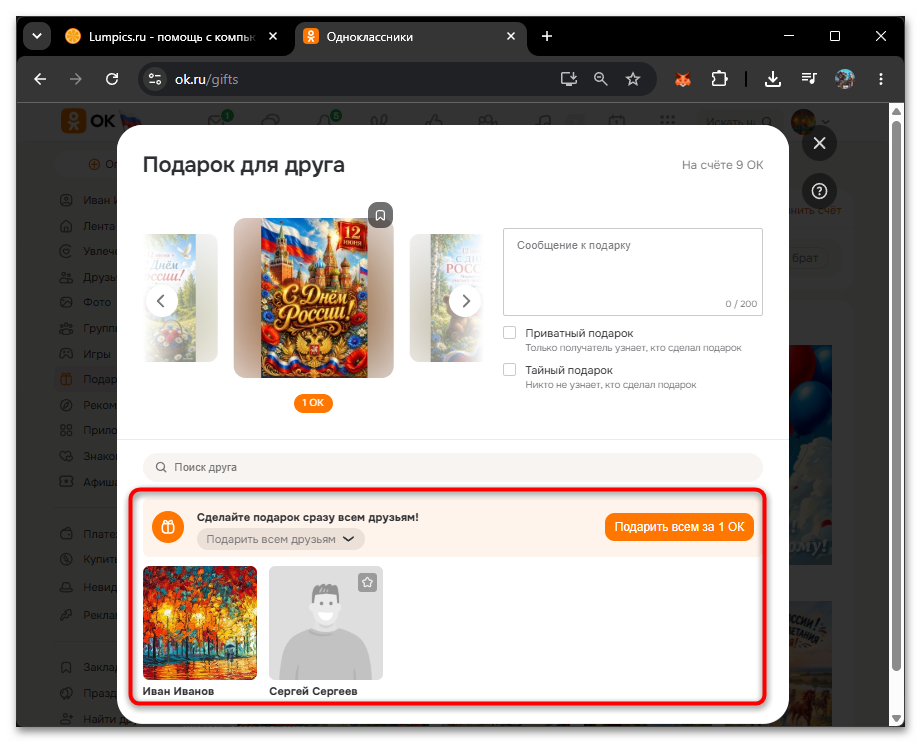This screenshot has height=743, width=921.
Task: Click the 1 ОК price badge
Action: 313,403
